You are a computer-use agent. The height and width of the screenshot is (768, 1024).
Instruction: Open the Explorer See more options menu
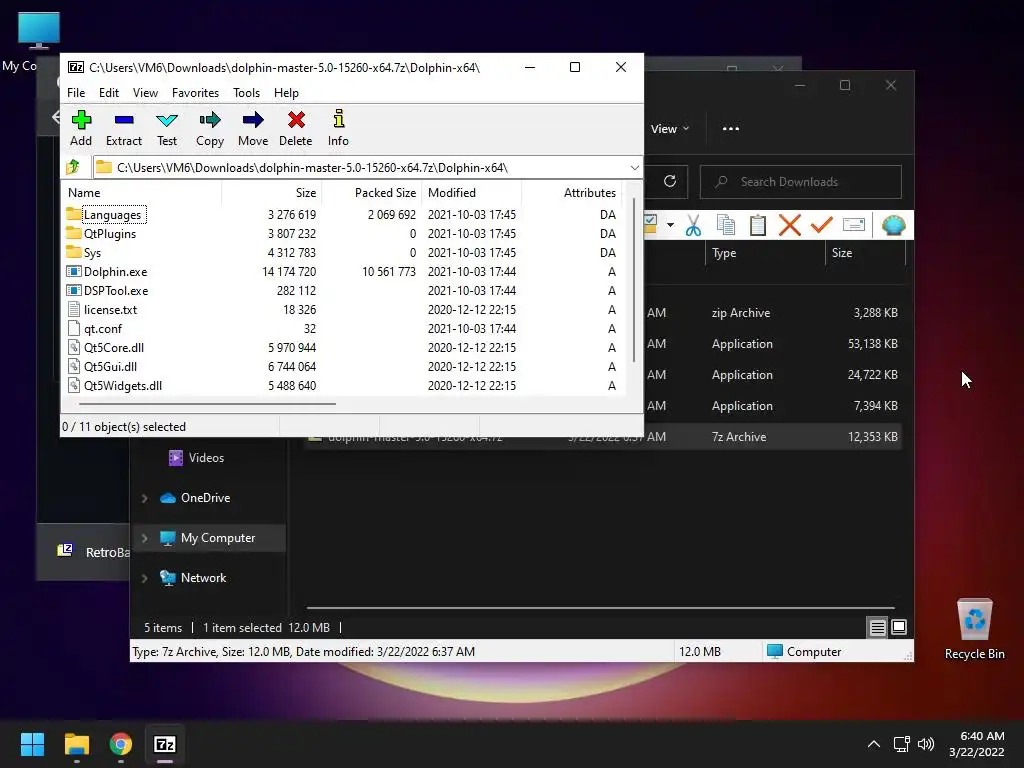(x=731, y=129)
